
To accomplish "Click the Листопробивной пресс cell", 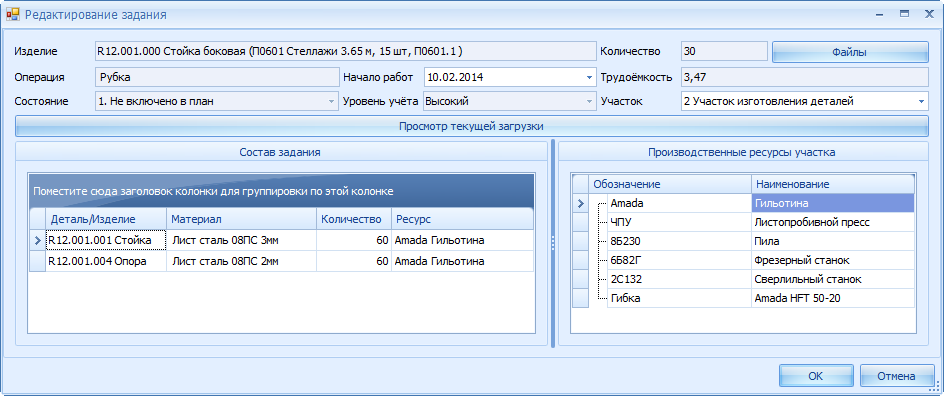I will click(x=833, y=222).
